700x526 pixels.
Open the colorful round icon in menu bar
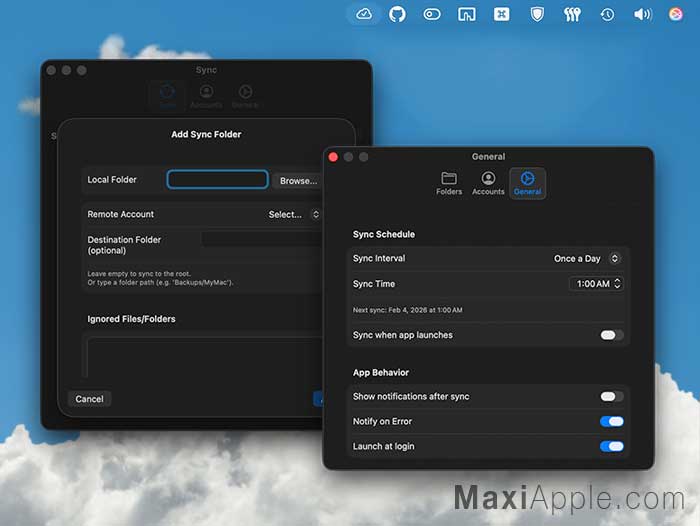coord(675,14)
